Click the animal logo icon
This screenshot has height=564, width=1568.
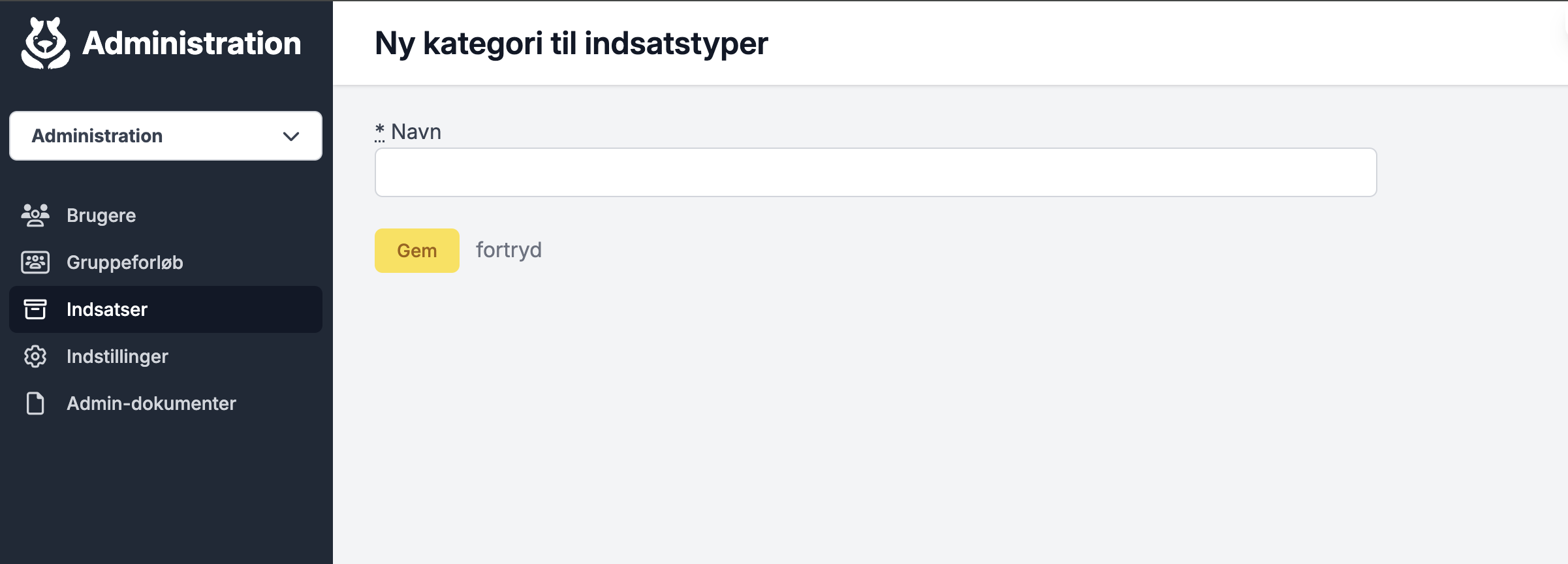[x=46, y=43]
